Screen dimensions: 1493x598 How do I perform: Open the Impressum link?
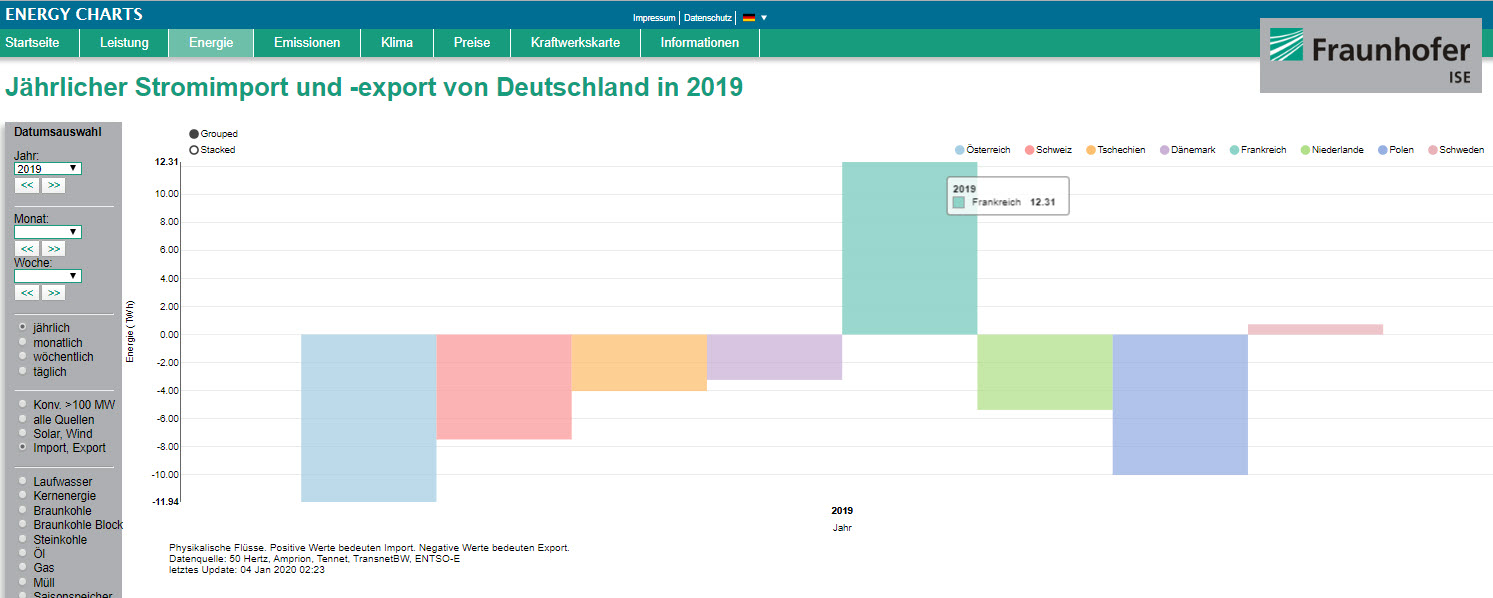(654, 18)
